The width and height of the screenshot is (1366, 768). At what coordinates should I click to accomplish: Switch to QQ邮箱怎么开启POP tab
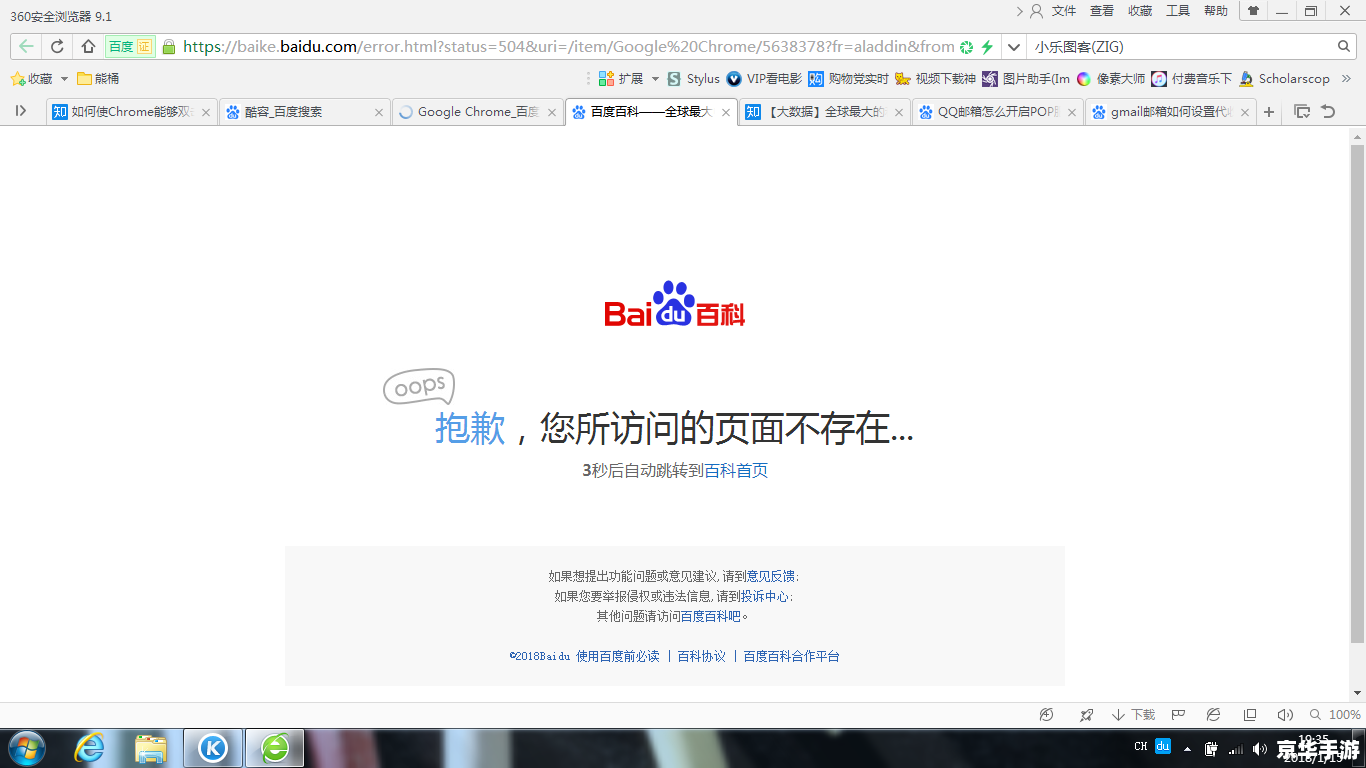click(x=997, y=112)
